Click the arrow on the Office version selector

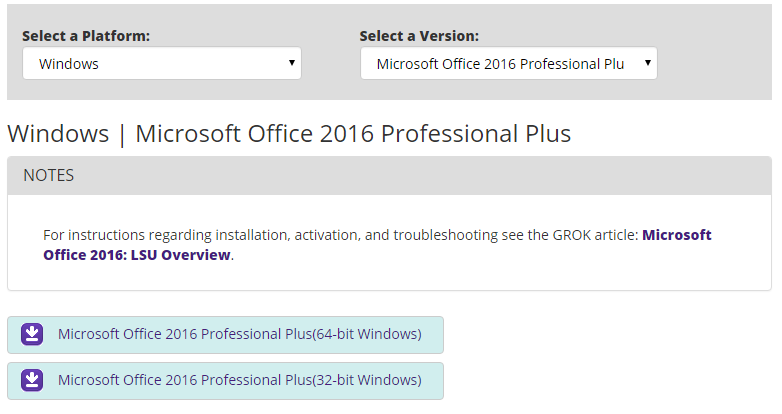pyautogui.click(x=647, y=63)
